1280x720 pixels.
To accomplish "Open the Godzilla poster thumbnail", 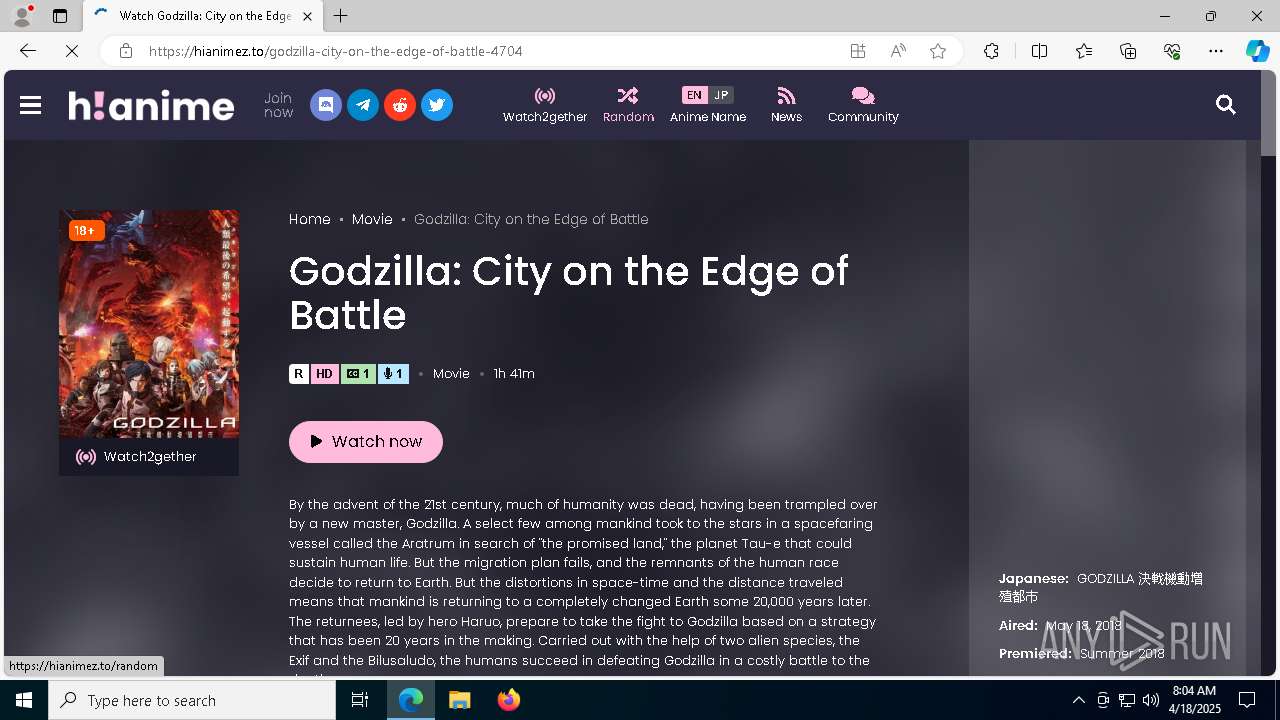I will click(x=149, y=324).
